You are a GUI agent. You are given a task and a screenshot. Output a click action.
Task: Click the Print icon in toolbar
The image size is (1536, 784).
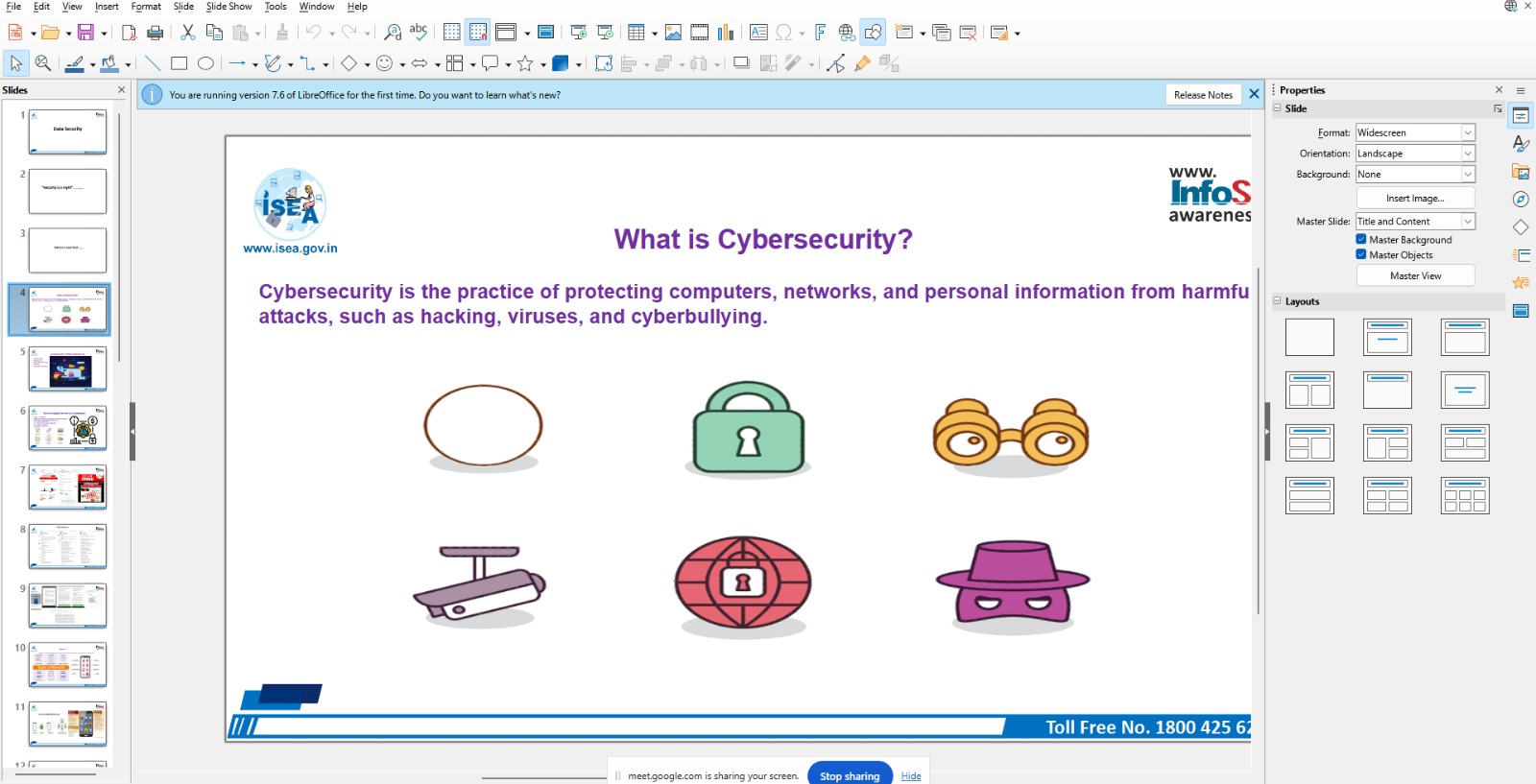(x=155, y=33)
